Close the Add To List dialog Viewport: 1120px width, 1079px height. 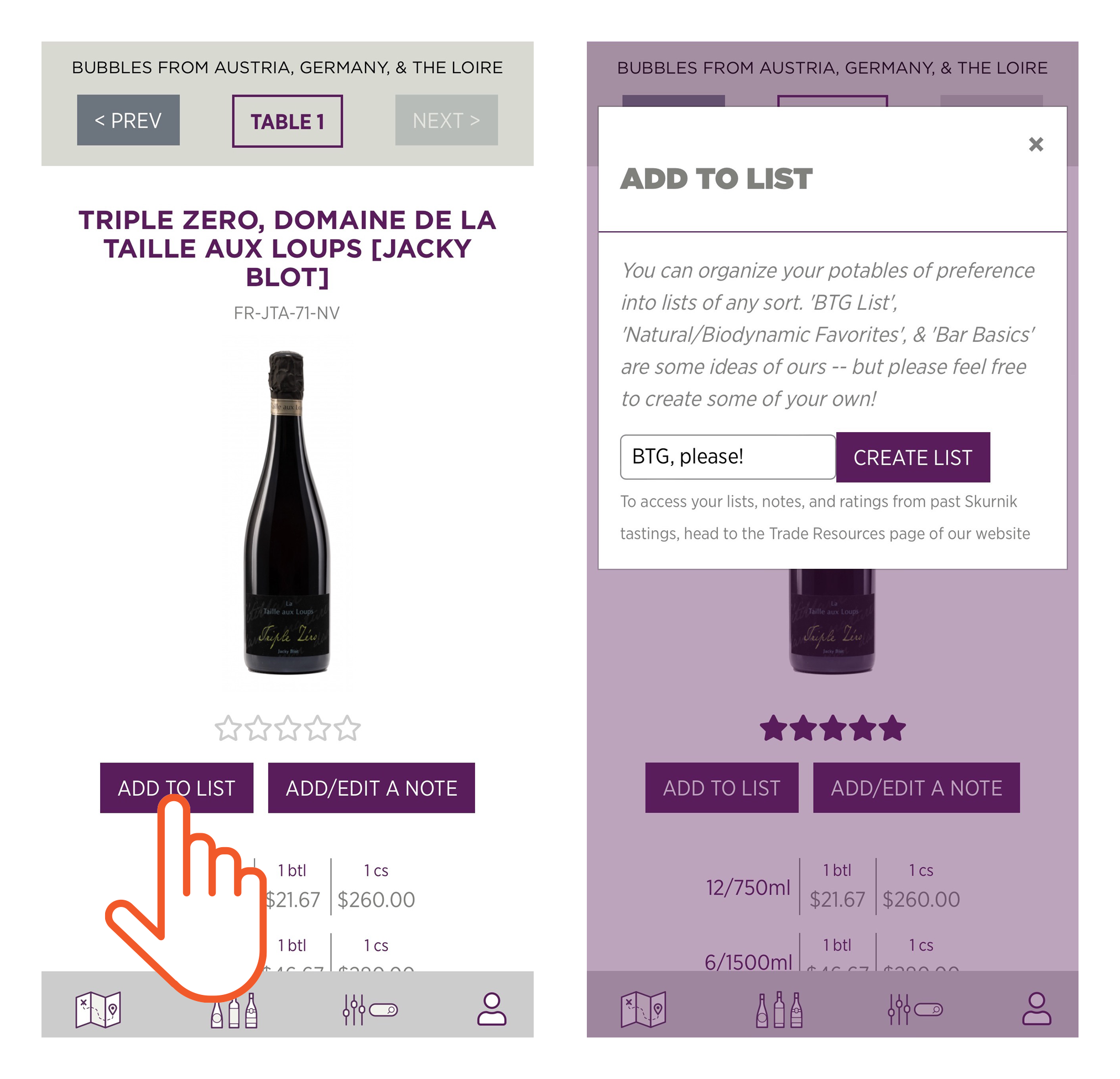tap(1036, 144)
